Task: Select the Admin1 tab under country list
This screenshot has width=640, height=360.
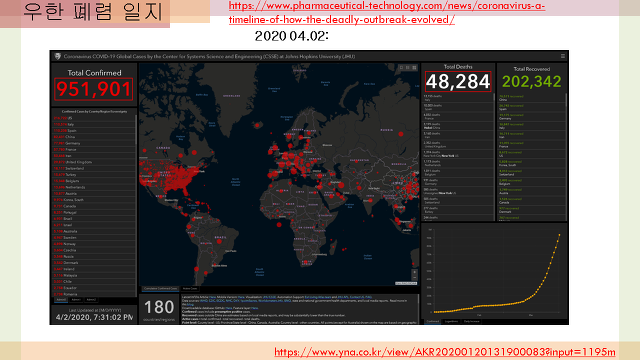Action: tap(76, 300)
